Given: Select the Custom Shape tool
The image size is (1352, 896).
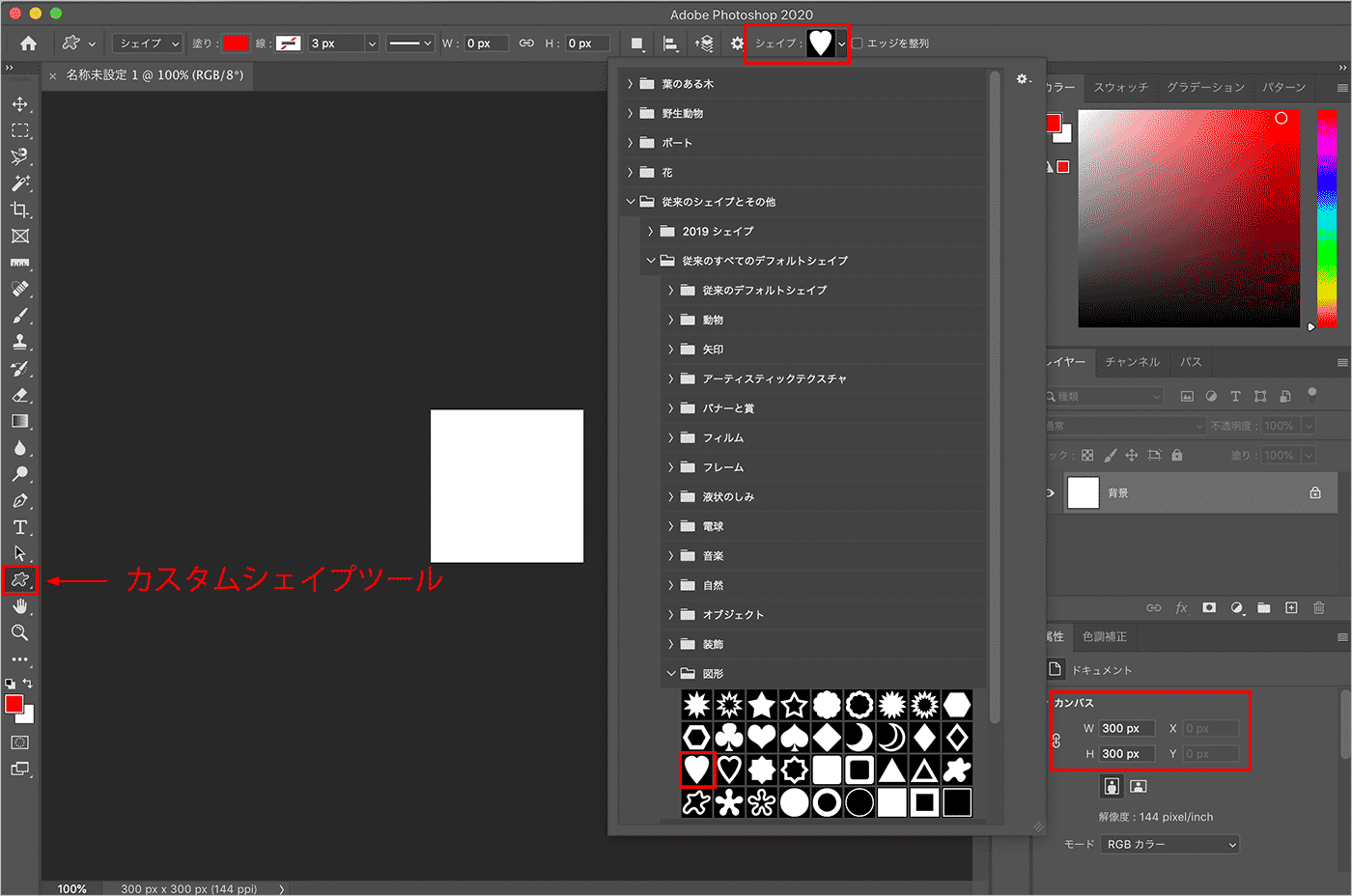Looking at the screenshot, I should (x=19, y=580).
